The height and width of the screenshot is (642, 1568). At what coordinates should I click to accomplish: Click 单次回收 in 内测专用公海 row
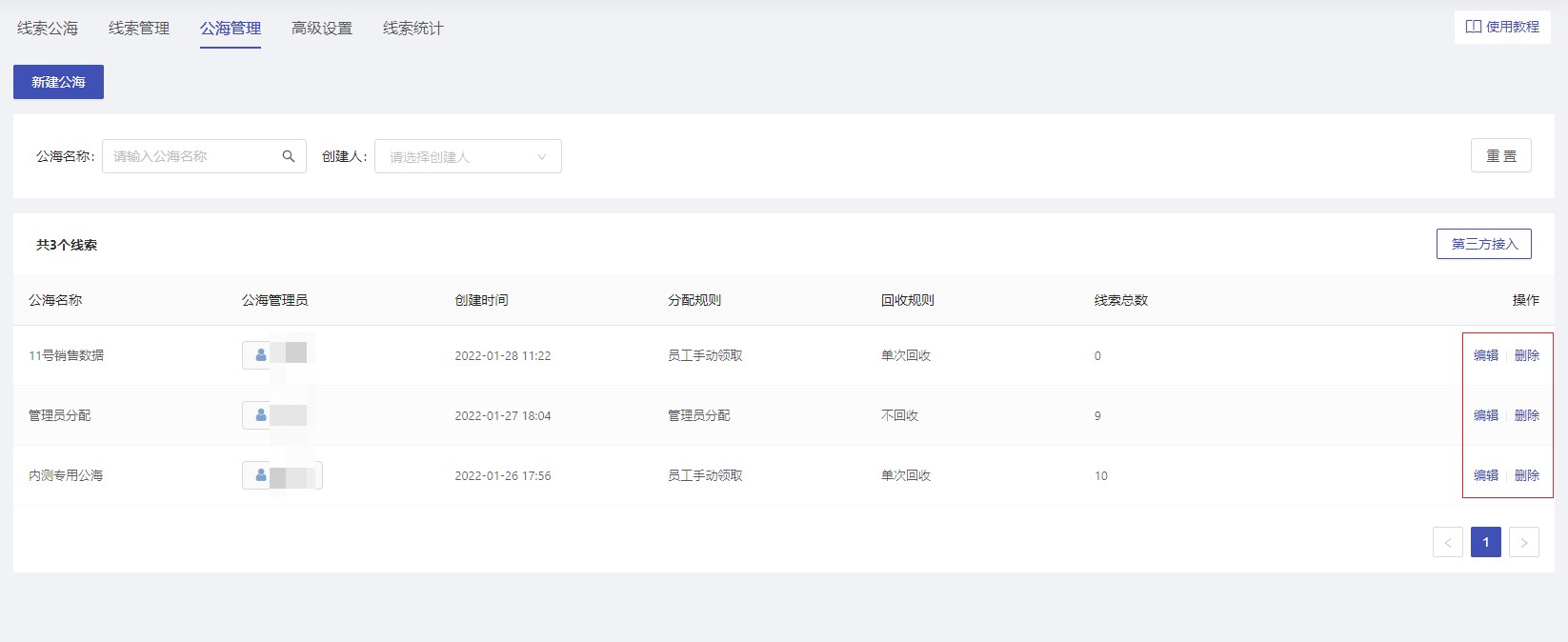(x=906, y=475)
